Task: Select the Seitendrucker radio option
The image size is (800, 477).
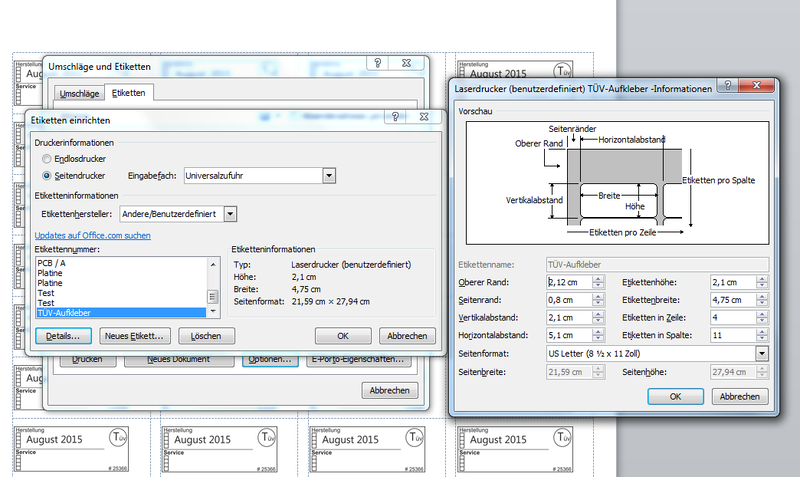Action: (47, 175)
